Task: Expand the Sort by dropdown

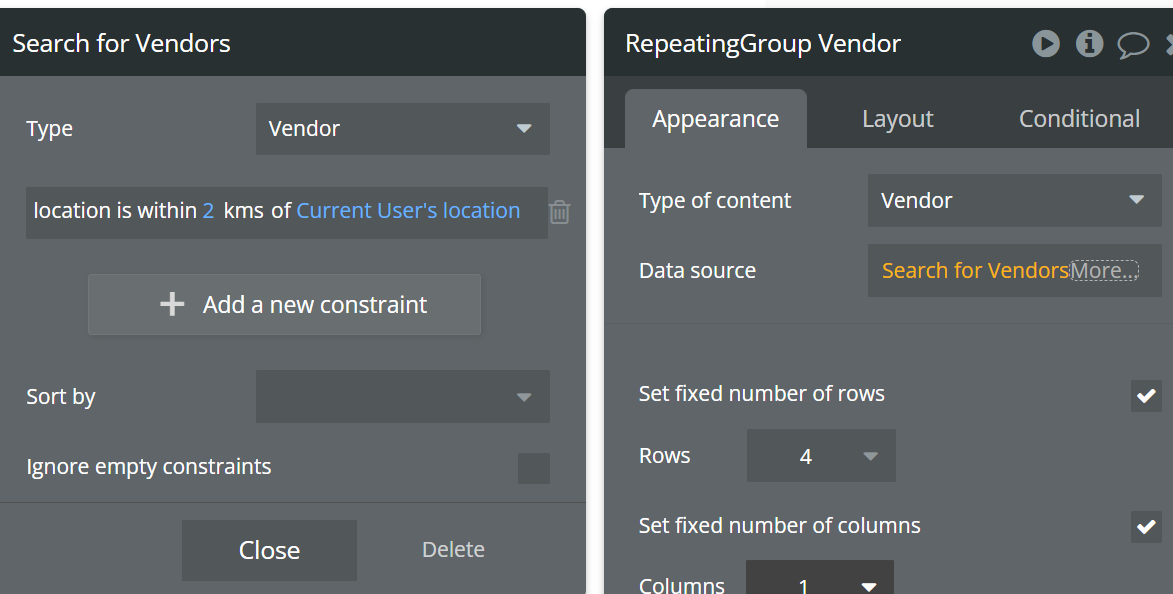Action: tap(402, 397)
